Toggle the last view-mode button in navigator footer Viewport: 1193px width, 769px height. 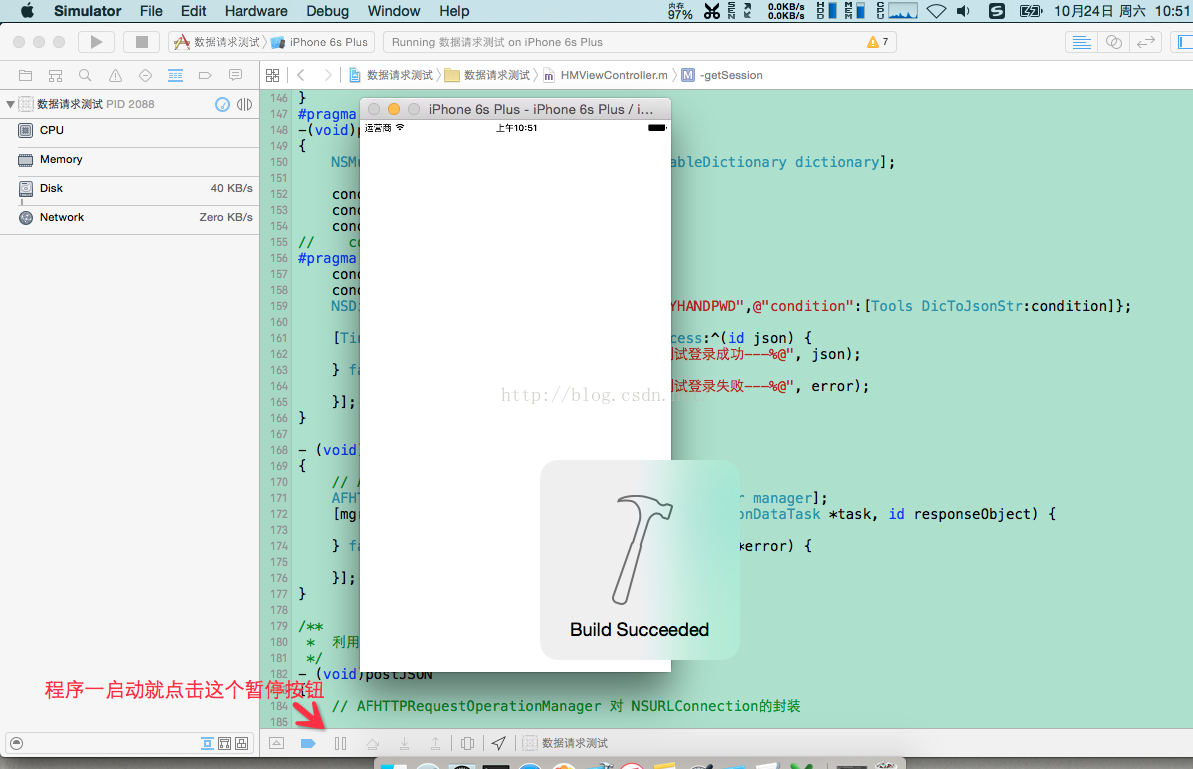[241, 744]
